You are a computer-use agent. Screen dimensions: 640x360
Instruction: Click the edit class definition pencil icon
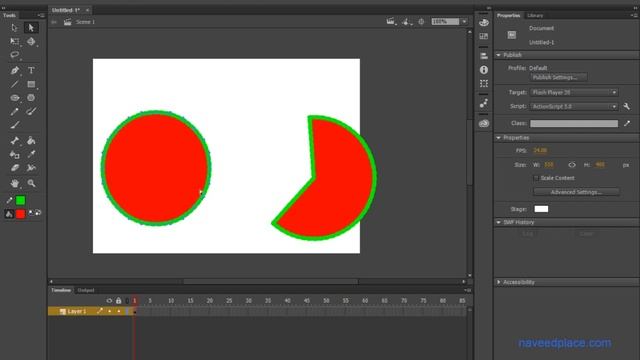(627, 123)
